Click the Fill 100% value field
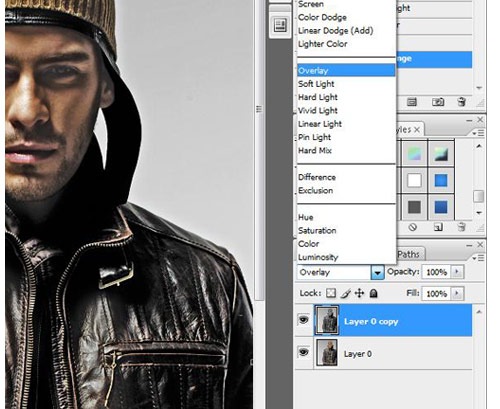 pyautogui.click(x=436, y=294)
